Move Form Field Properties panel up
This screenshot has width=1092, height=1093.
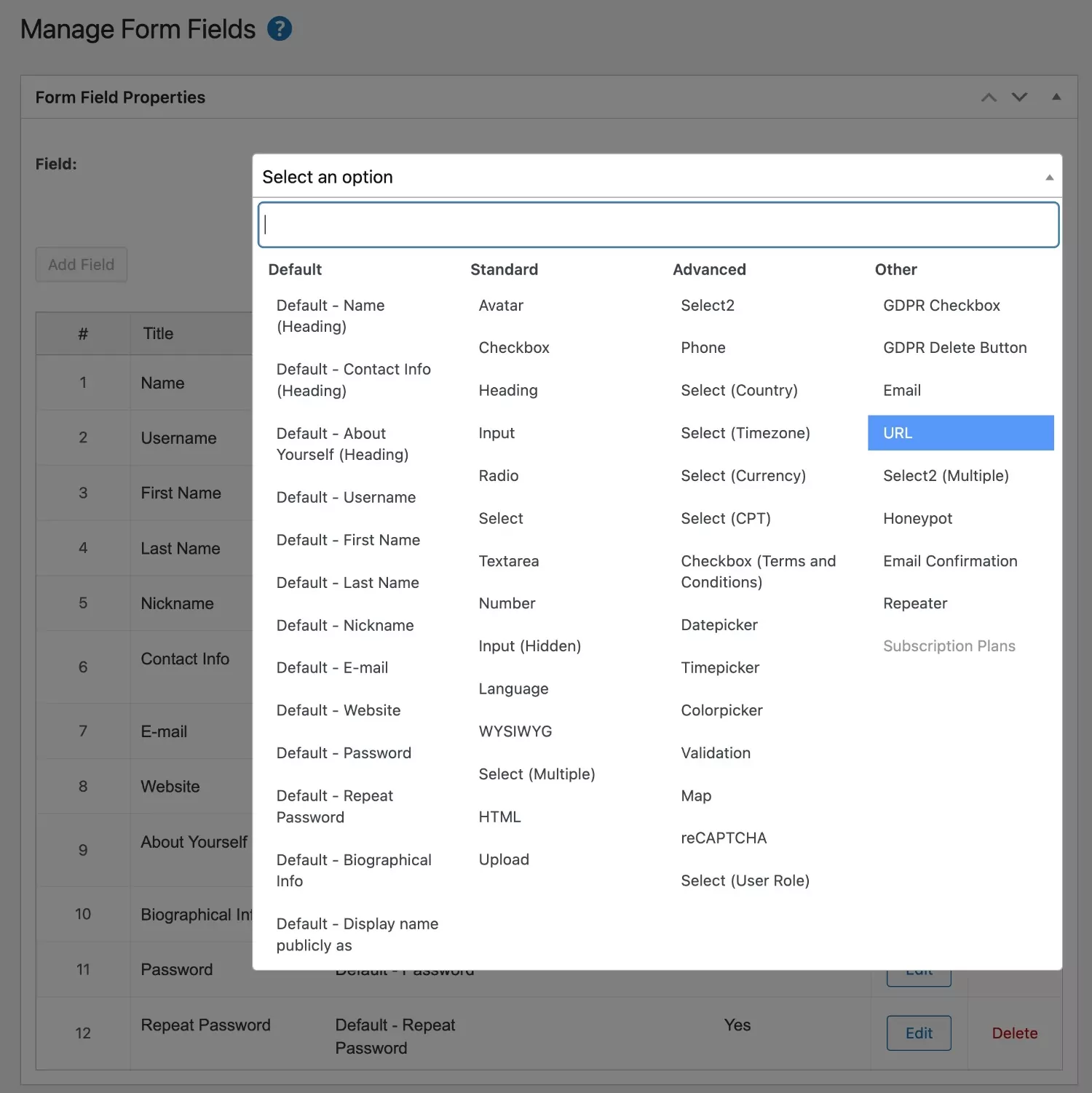click(989, 98)
